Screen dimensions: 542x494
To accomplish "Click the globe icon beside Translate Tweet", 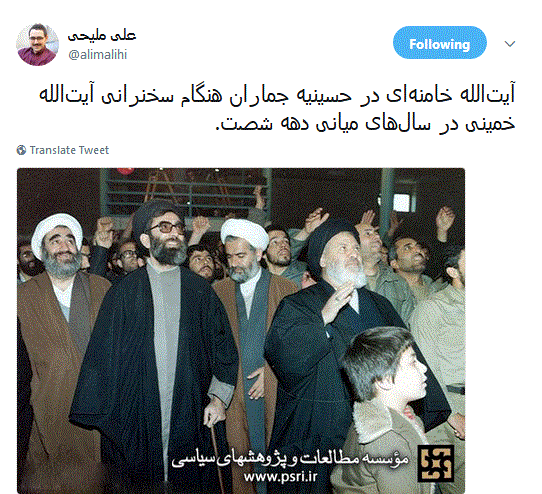I will click(21, 150).
